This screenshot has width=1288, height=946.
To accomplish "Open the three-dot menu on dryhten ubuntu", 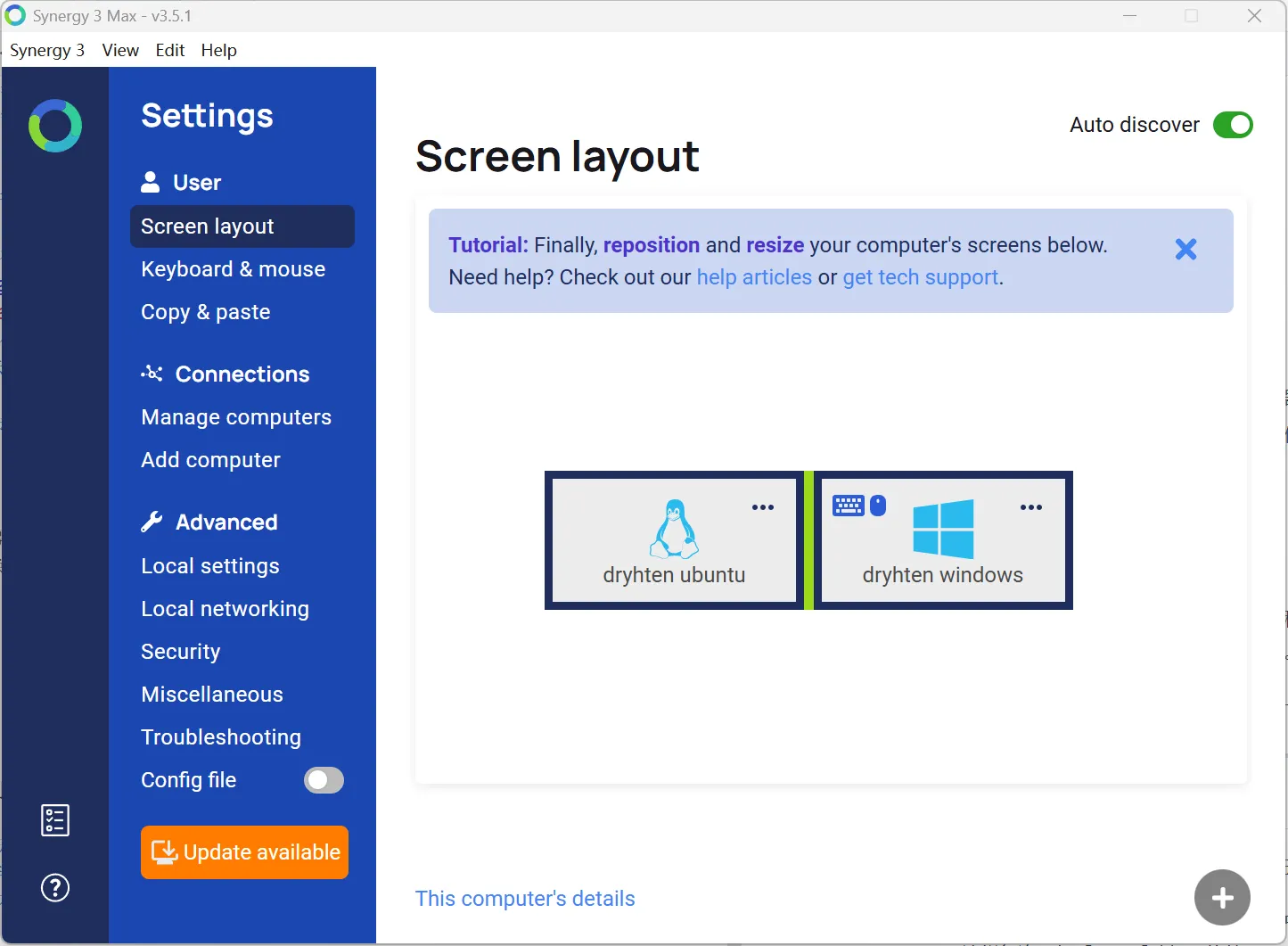I will (762, 507).
